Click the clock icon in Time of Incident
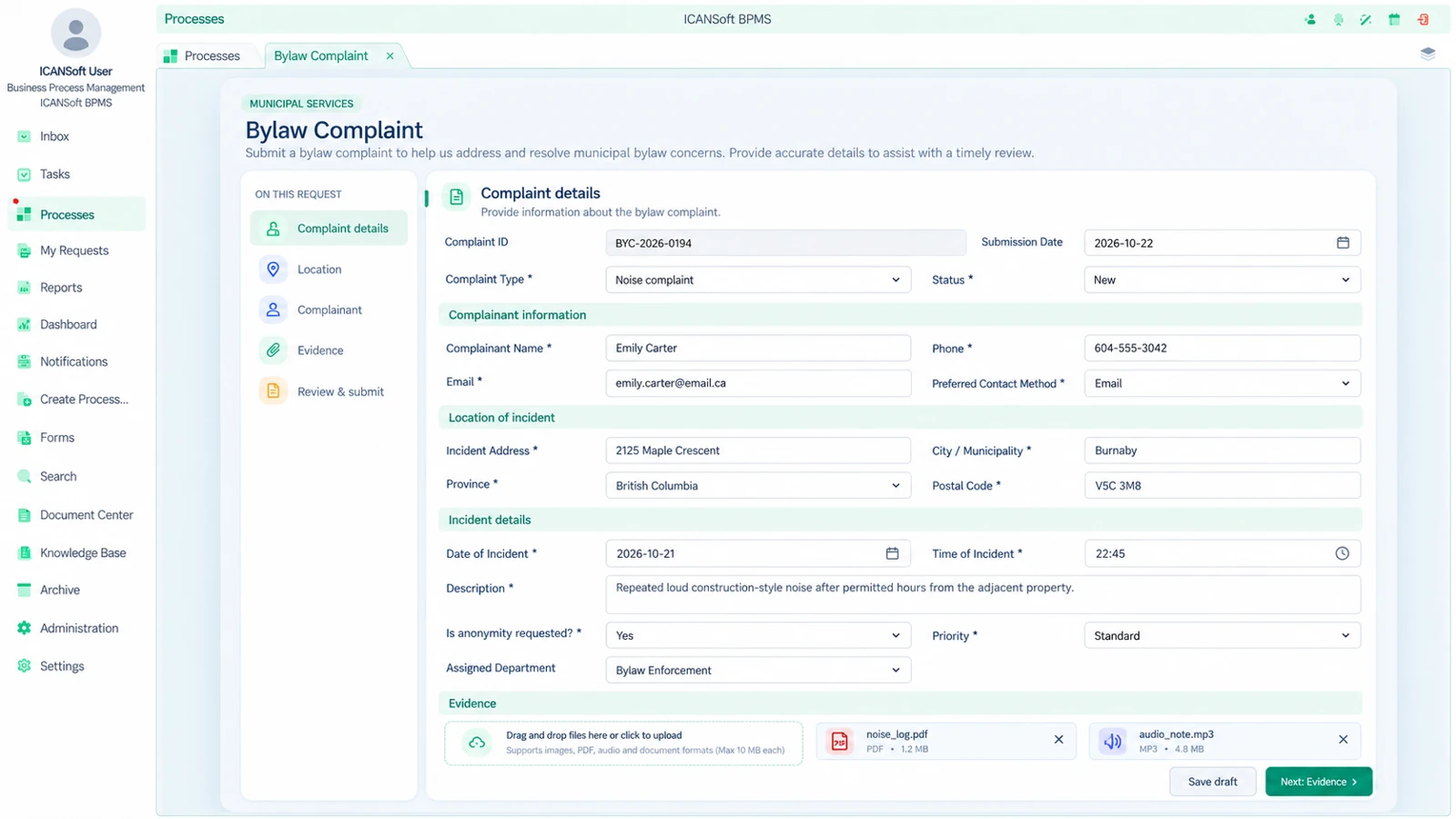 1342,553
